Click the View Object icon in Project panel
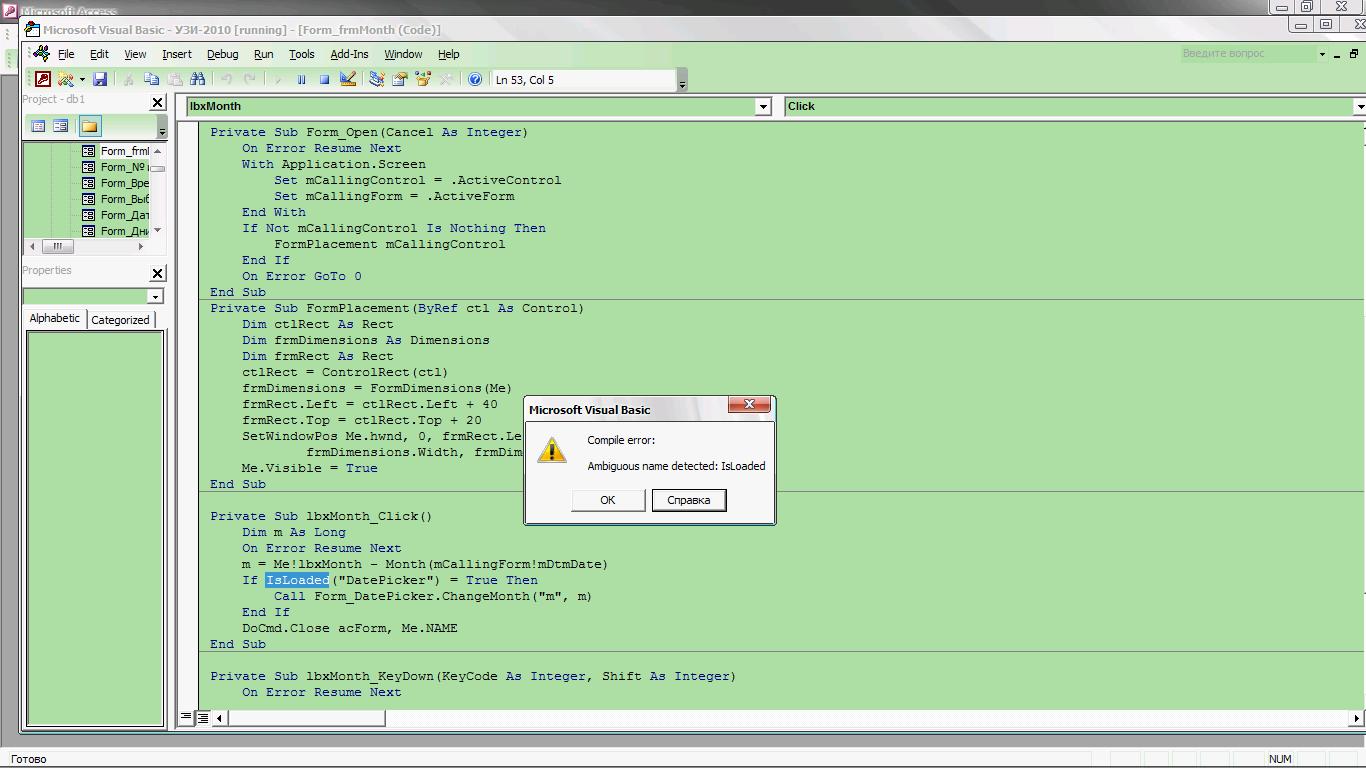Image resolution: width=1366 pixels, height=768 pixels. [61, 126]
